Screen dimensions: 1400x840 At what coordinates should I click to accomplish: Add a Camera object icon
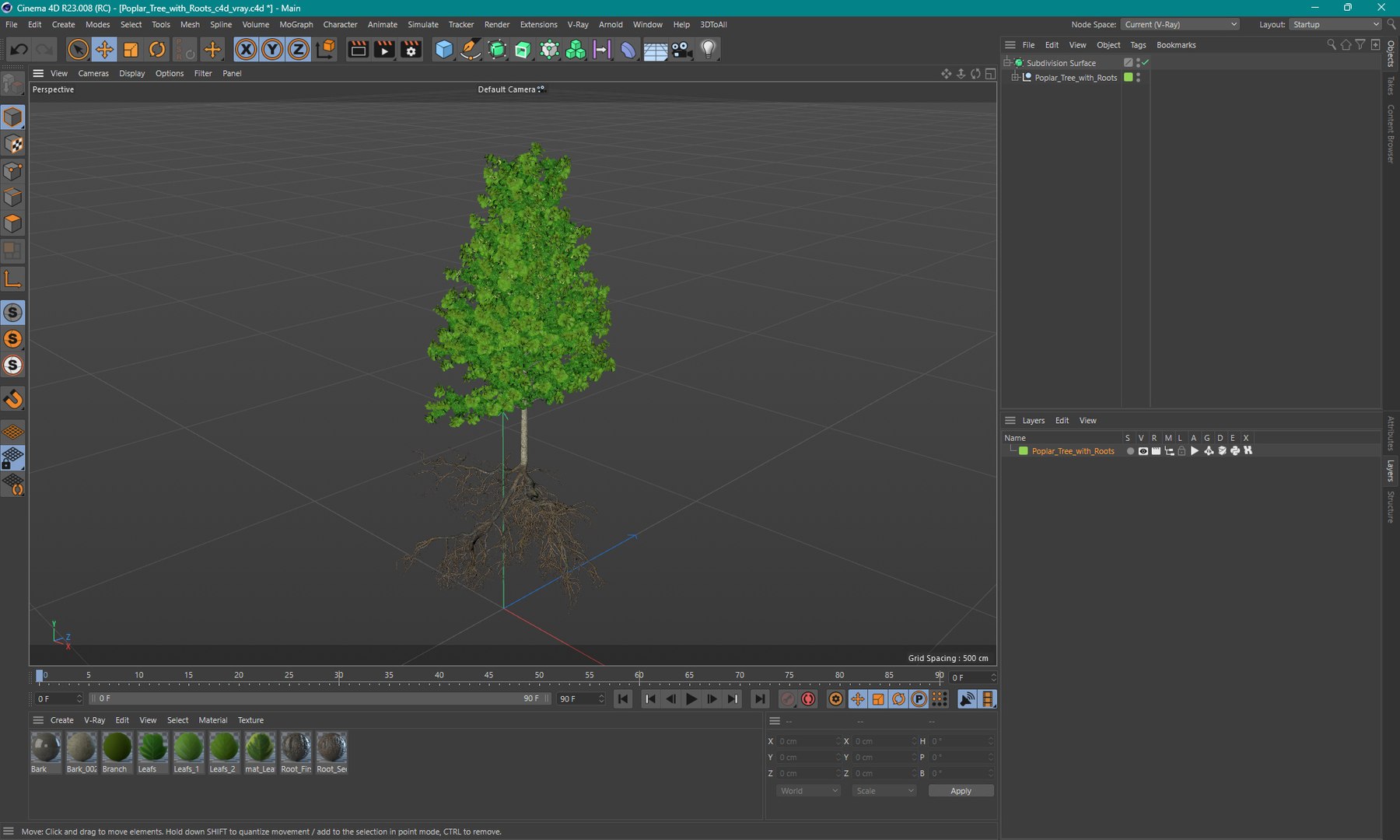coord(681,50)
